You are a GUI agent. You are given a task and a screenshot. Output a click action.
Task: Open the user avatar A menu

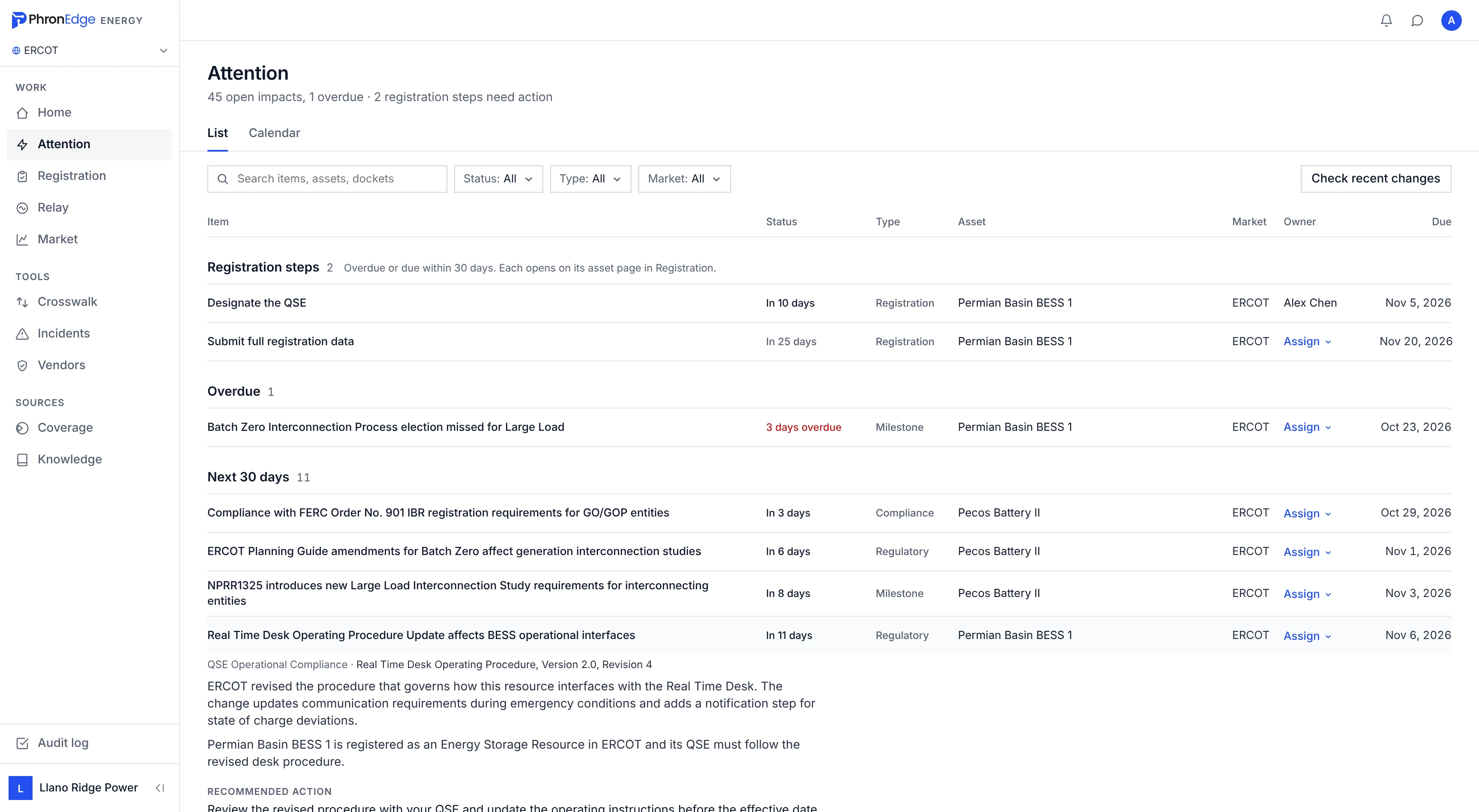1451,21
